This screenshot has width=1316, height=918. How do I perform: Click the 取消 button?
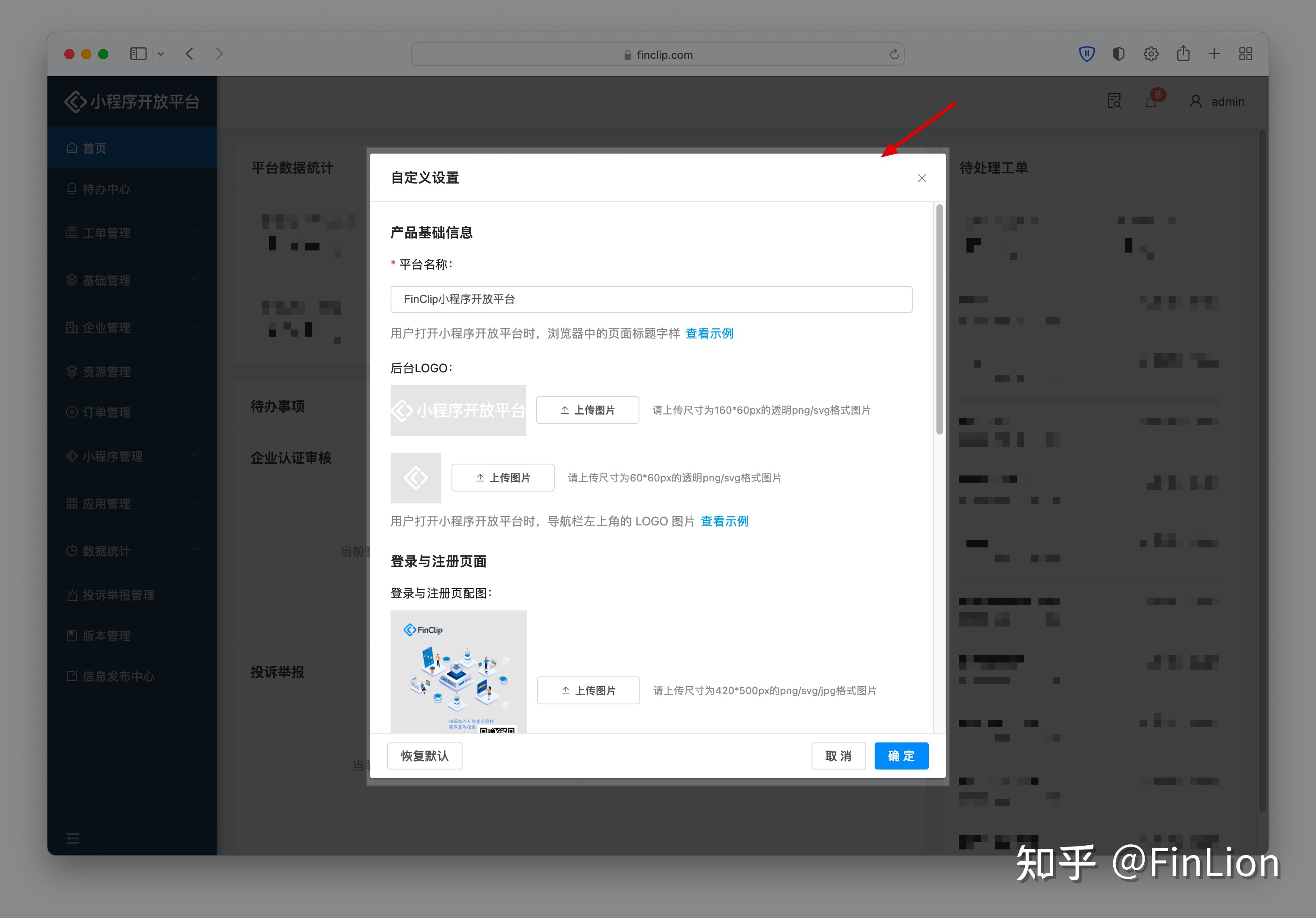838,756
